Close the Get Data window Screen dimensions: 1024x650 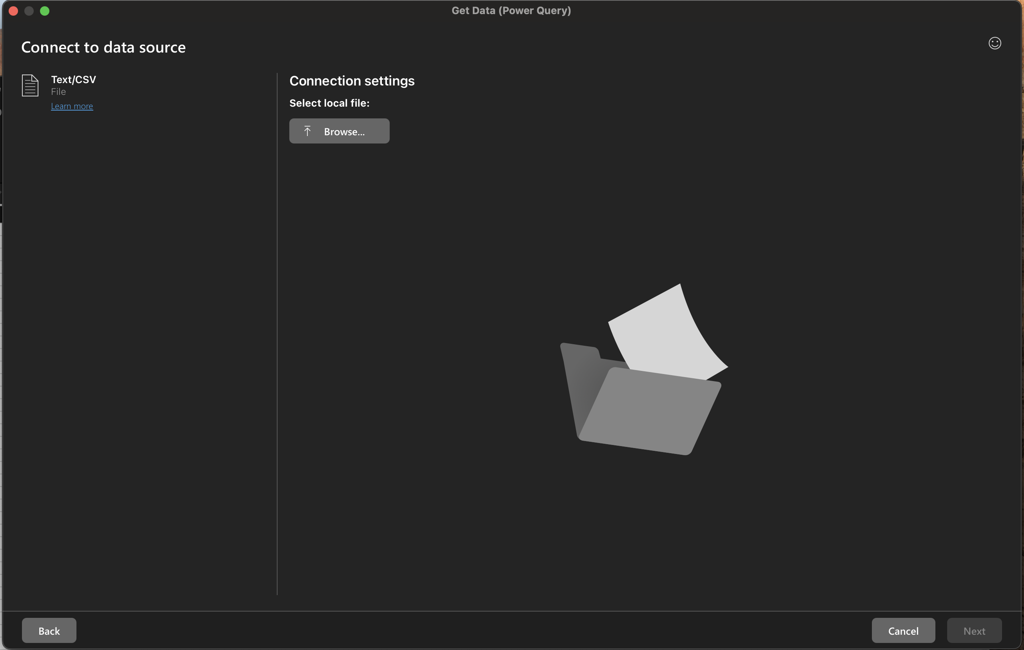[13, 11]
